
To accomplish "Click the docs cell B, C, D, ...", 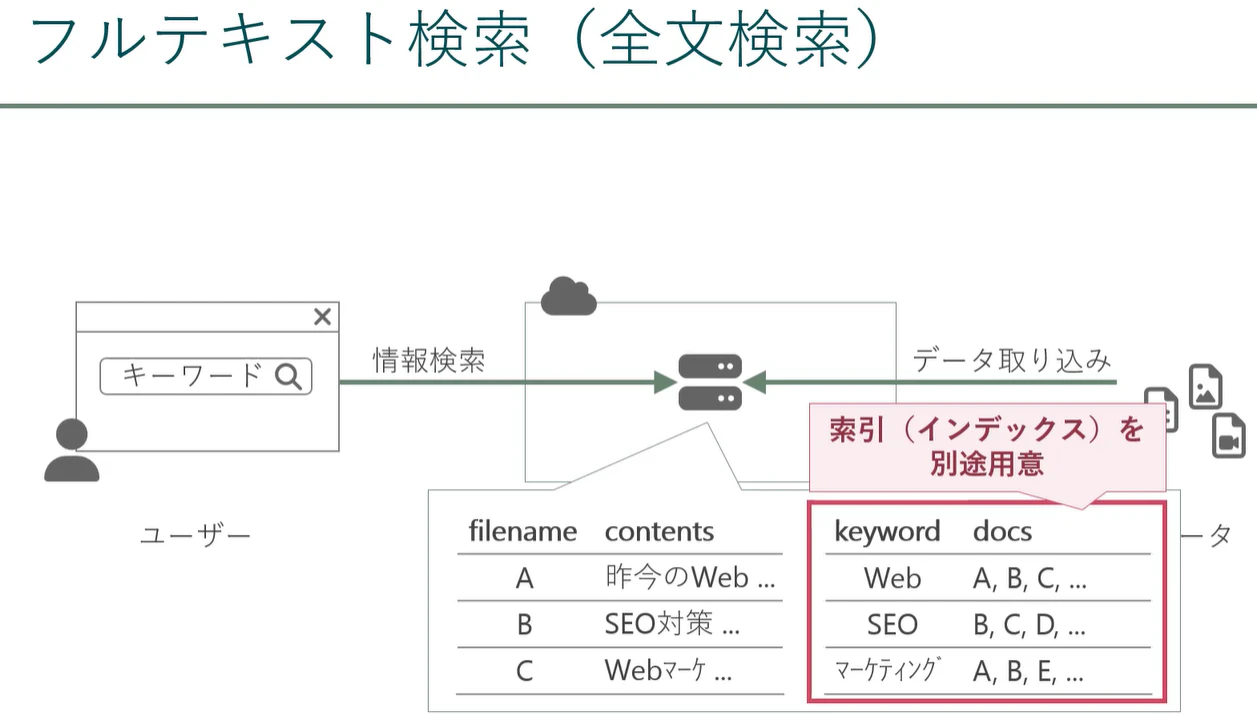I will pos(1029,624).
